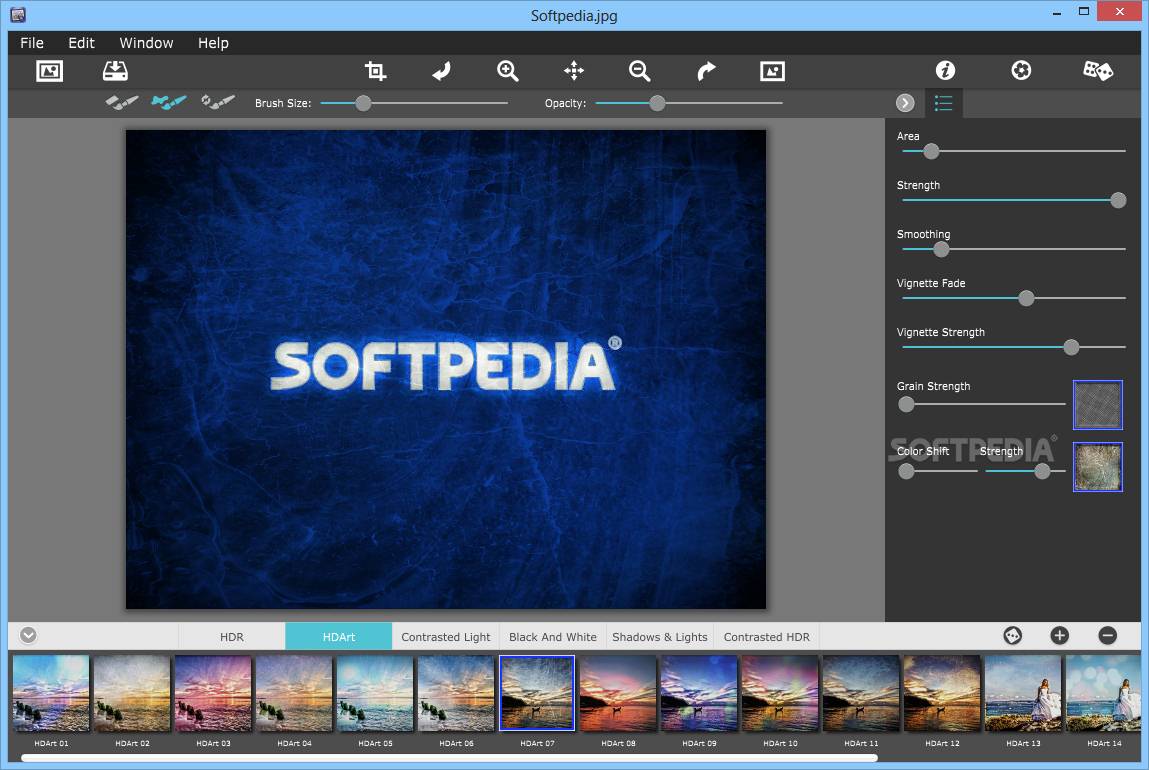Apply the HDArt 11 preset
The height and width of the screenshot is (770, 1149).
click(x=861, y=694)
